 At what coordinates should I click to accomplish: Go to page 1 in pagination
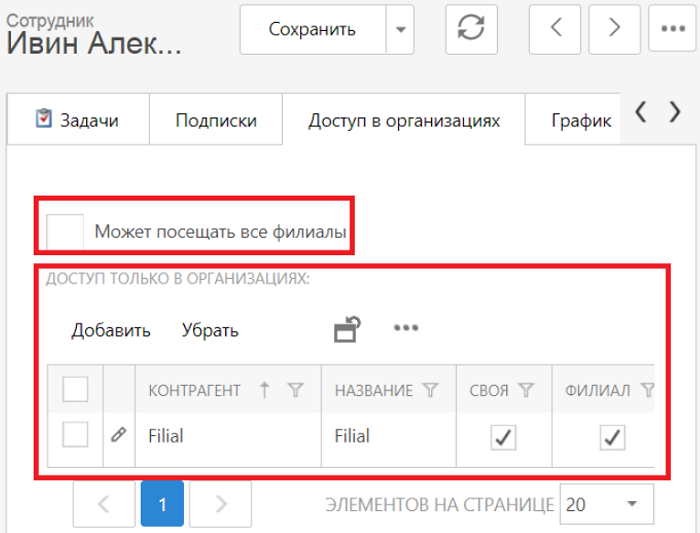point(162,504)
